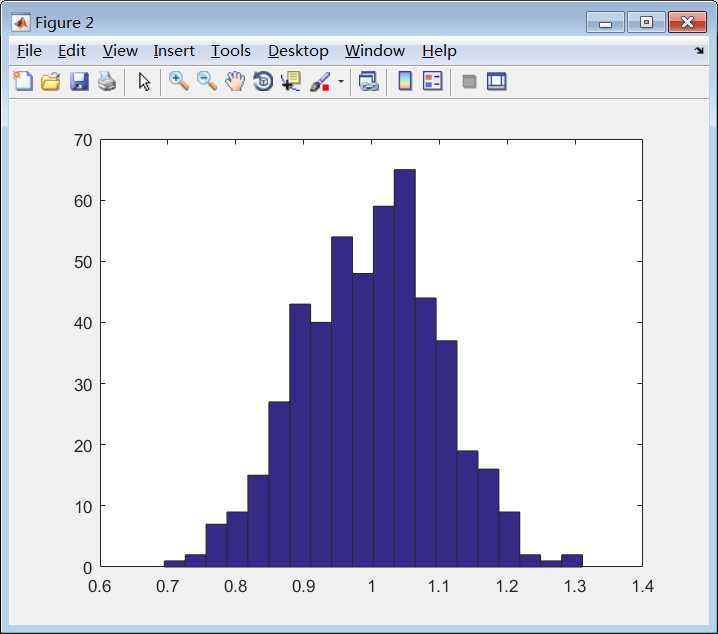This screenshot has height=634, width=718.
Task: Save the figure with the floppy icon
Action: click(79, 81)
